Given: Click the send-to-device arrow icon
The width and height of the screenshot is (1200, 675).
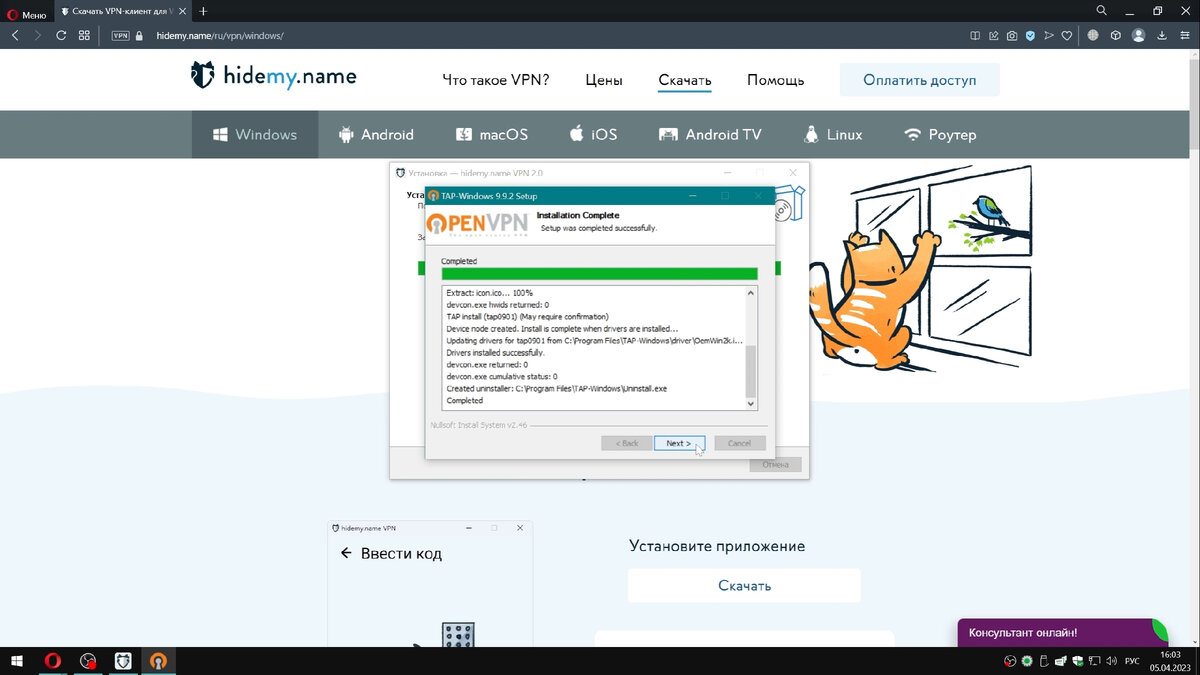Looking at the screenshot, I should [x=1049, y=35].
